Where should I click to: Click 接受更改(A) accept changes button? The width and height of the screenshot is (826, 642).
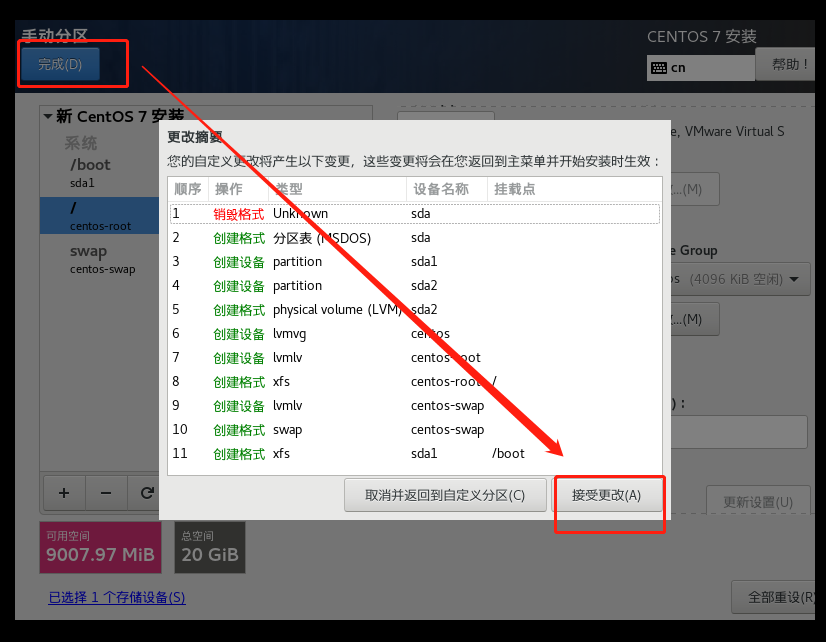606,495
